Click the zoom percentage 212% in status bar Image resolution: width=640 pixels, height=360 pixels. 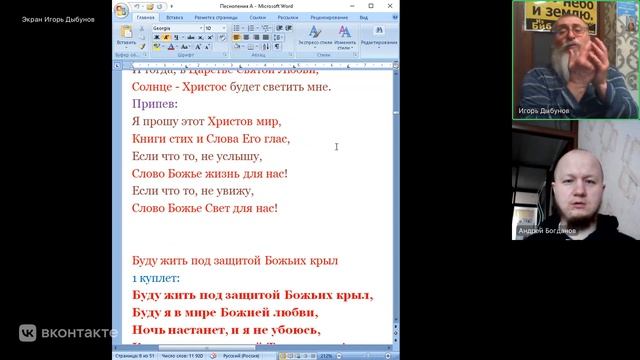(326, 356)
